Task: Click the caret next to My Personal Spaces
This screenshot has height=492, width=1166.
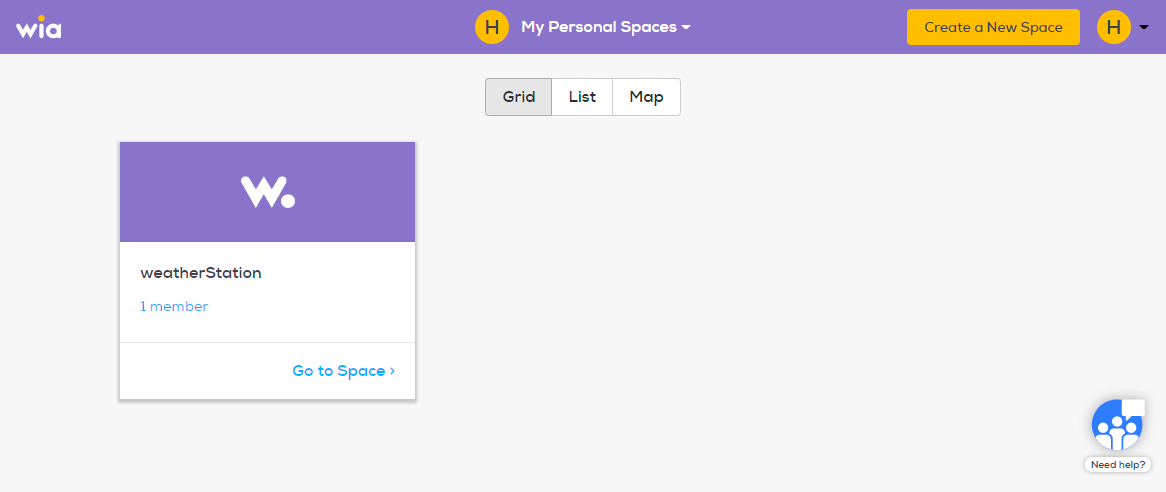Action: [686, 27]
